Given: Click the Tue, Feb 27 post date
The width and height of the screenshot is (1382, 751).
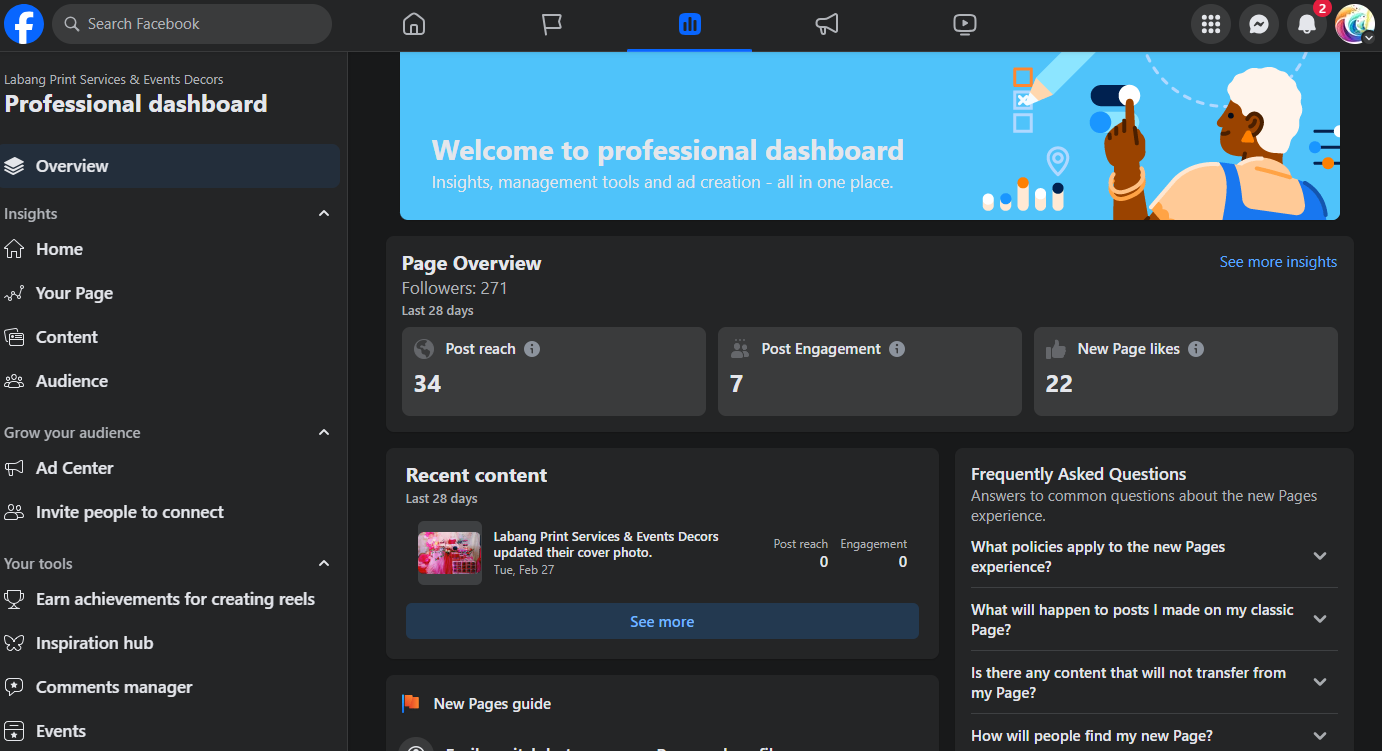Looking at the screenshot, I should coord(524,570).
